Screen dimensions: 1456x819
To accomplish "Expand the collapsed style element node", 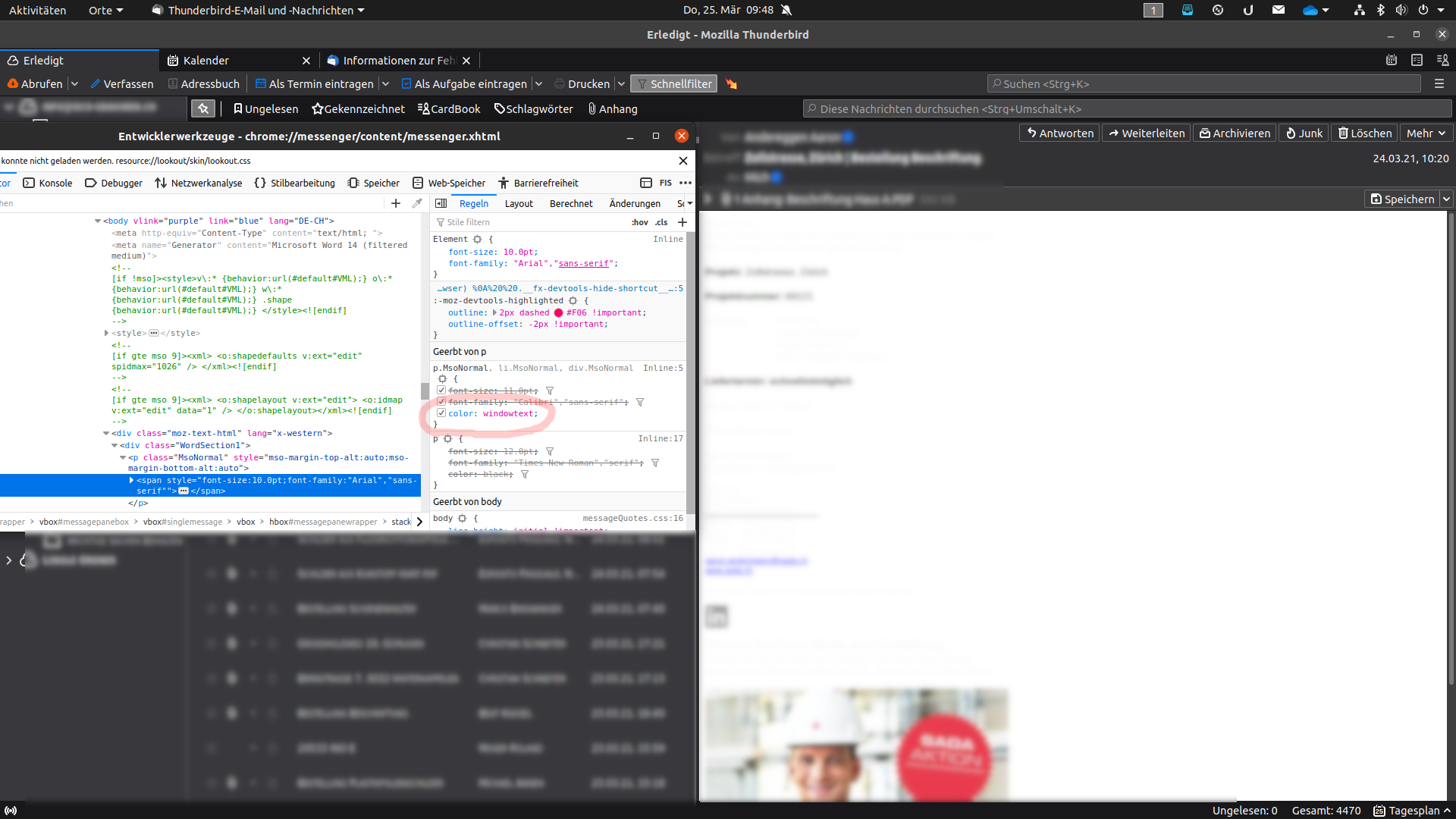I will coord(106,333).
